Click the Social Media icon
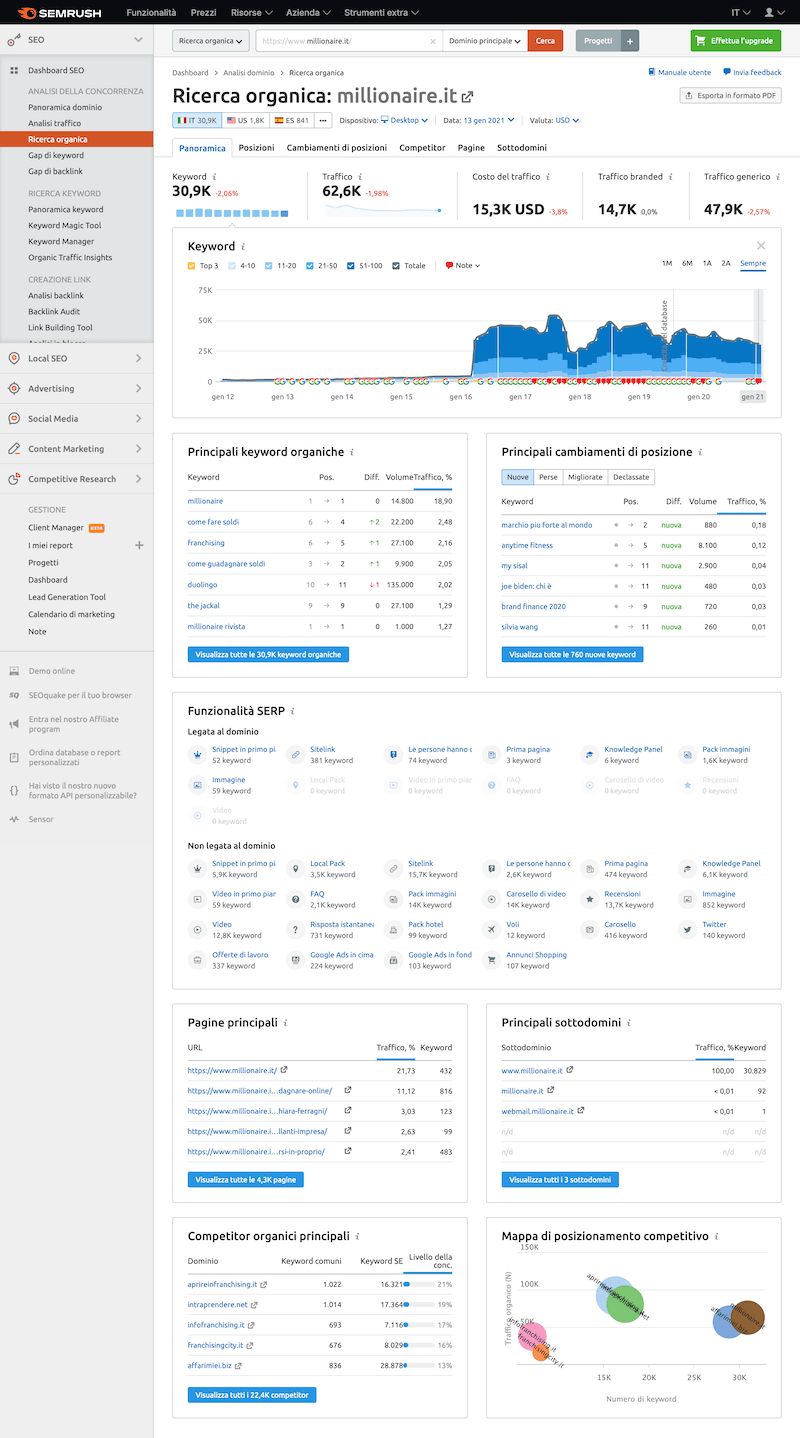Screen dimensions: 800x1438 pos(13,418)
